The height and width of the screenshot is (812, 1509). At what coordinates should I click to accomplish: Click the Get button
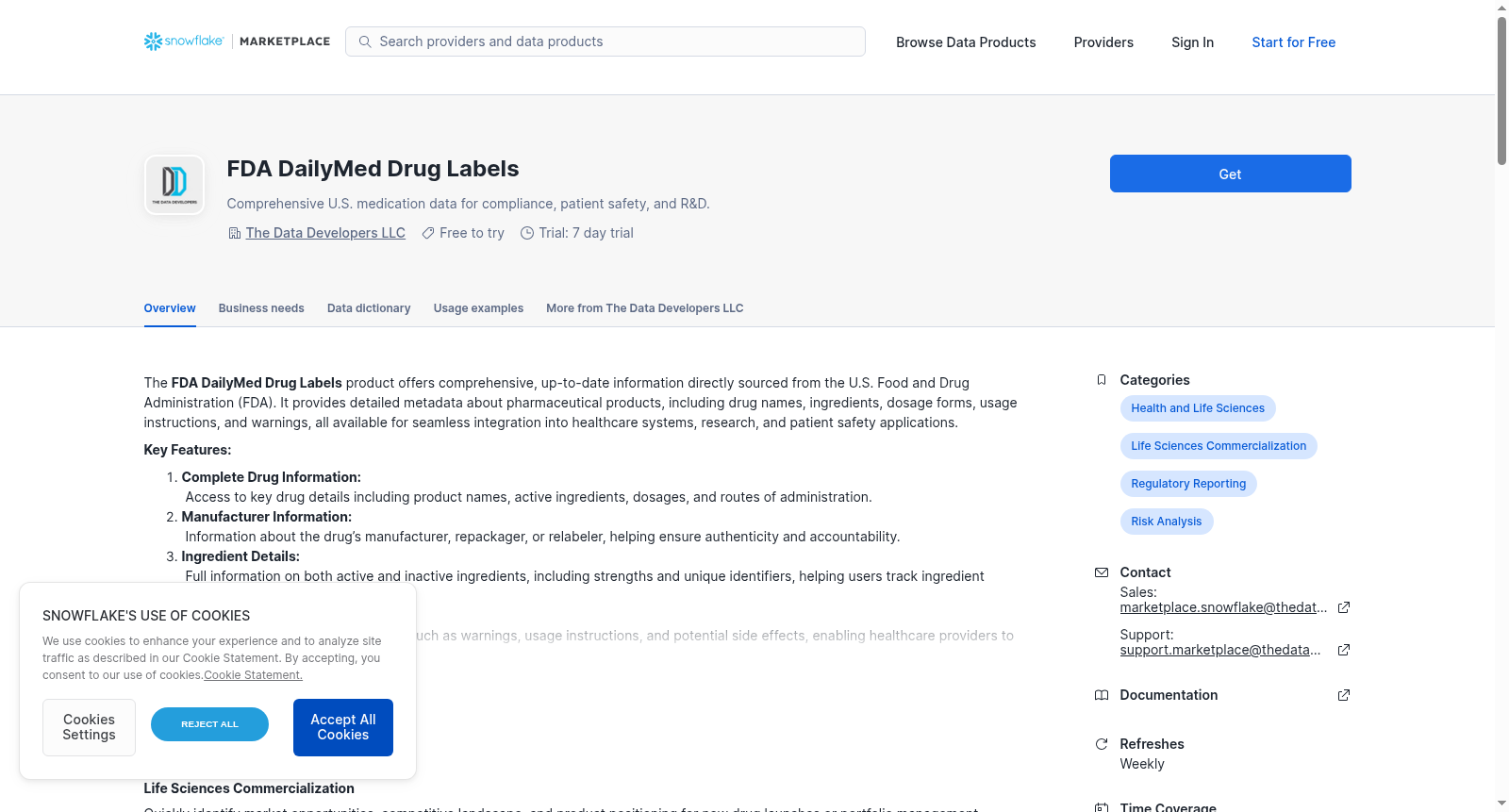pos(1230,174)
